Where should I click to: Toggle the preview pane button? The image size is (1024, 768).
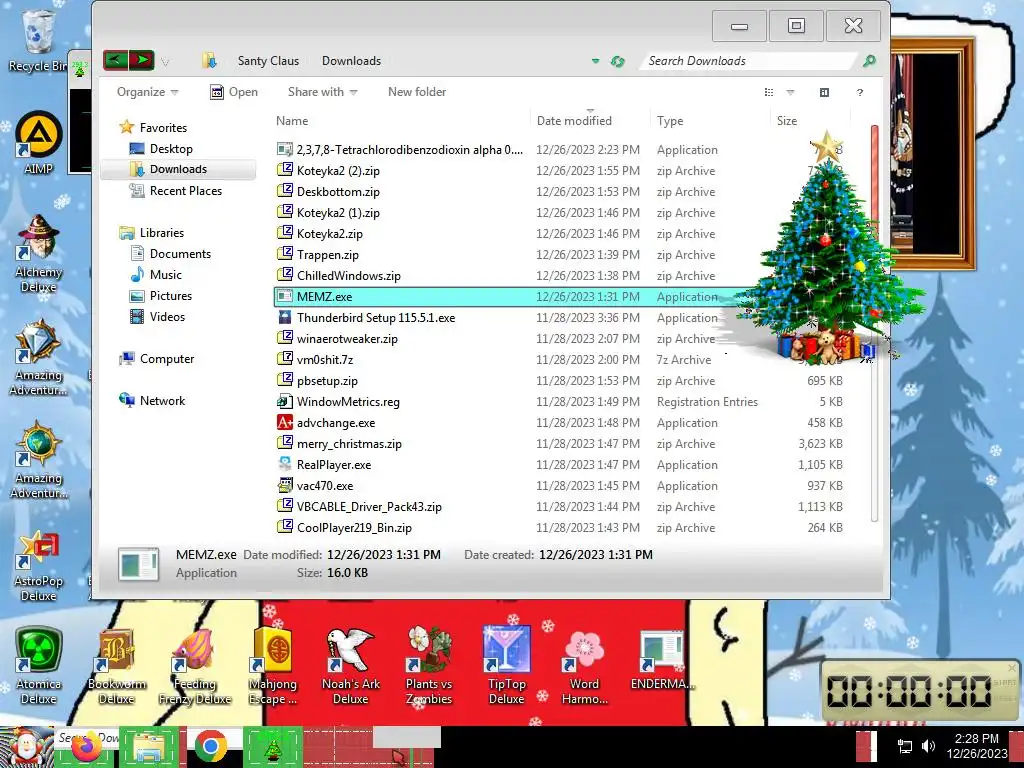coord(824,92)
